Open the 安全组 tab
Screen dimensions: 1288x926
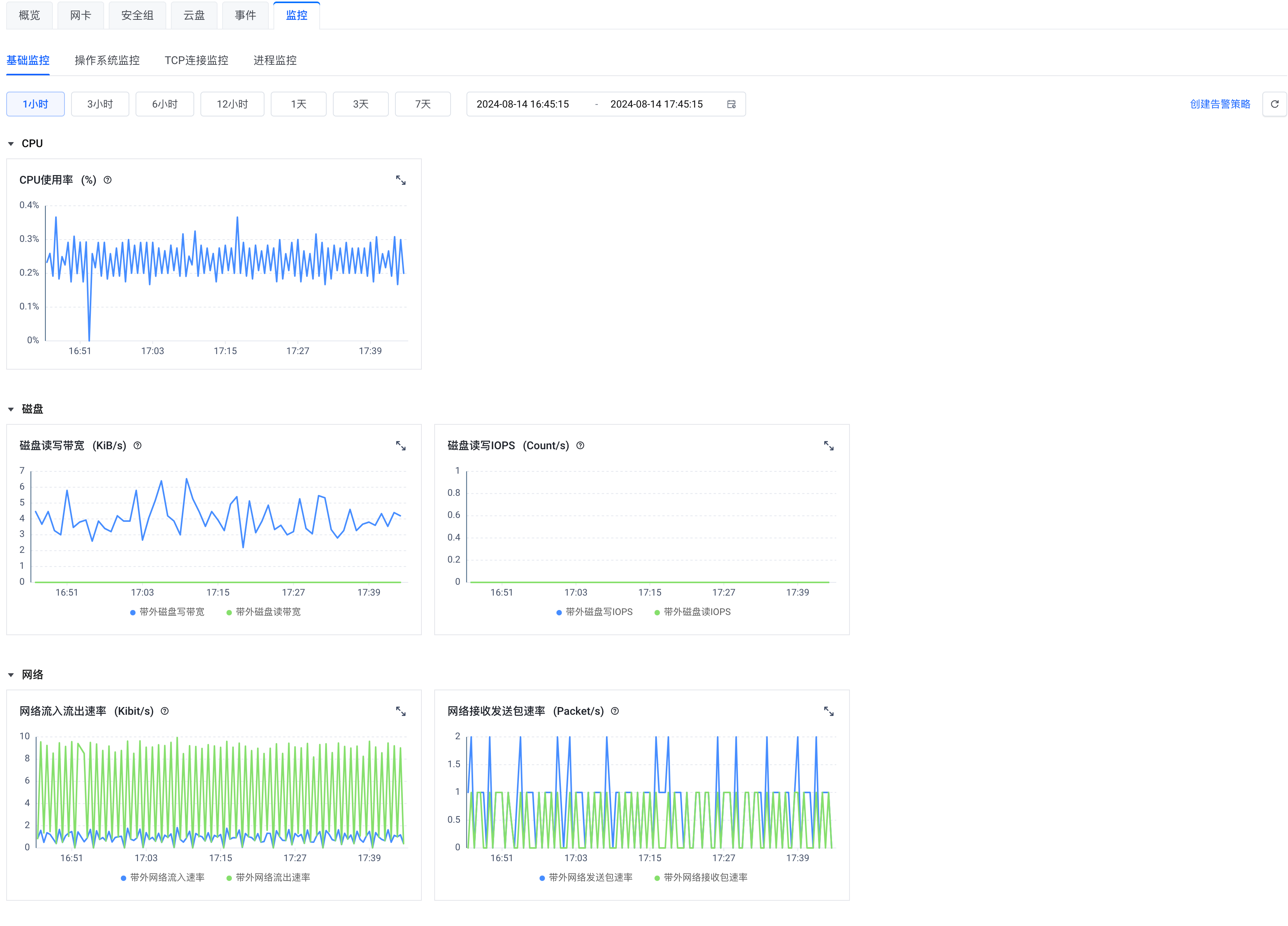tap(138, 15)
